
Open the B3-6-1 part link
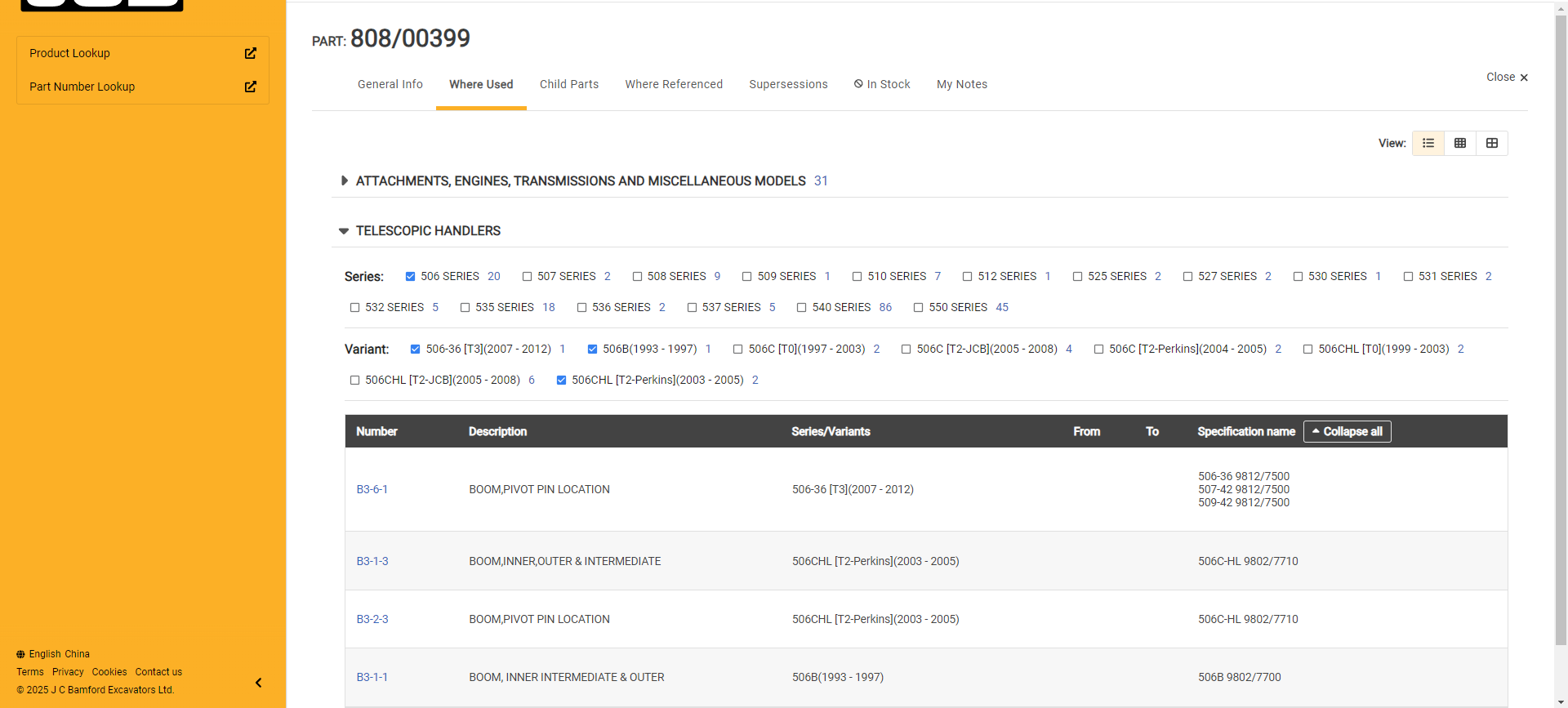click(x=372, y=489)
